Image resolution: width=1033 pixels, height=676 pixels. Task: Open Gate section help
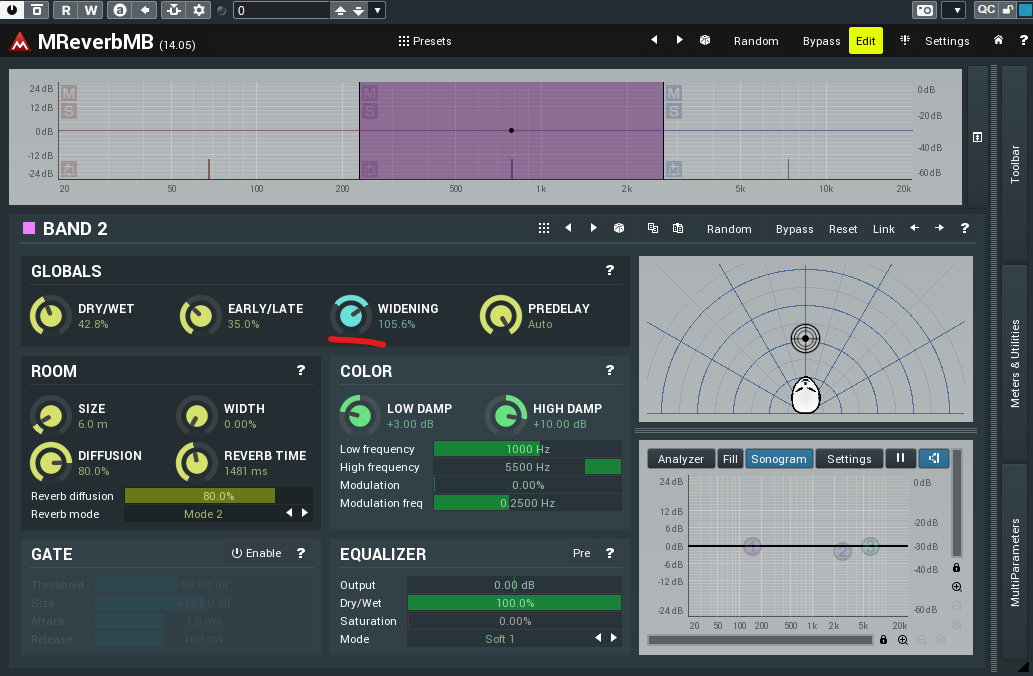(x=300, y=553)
